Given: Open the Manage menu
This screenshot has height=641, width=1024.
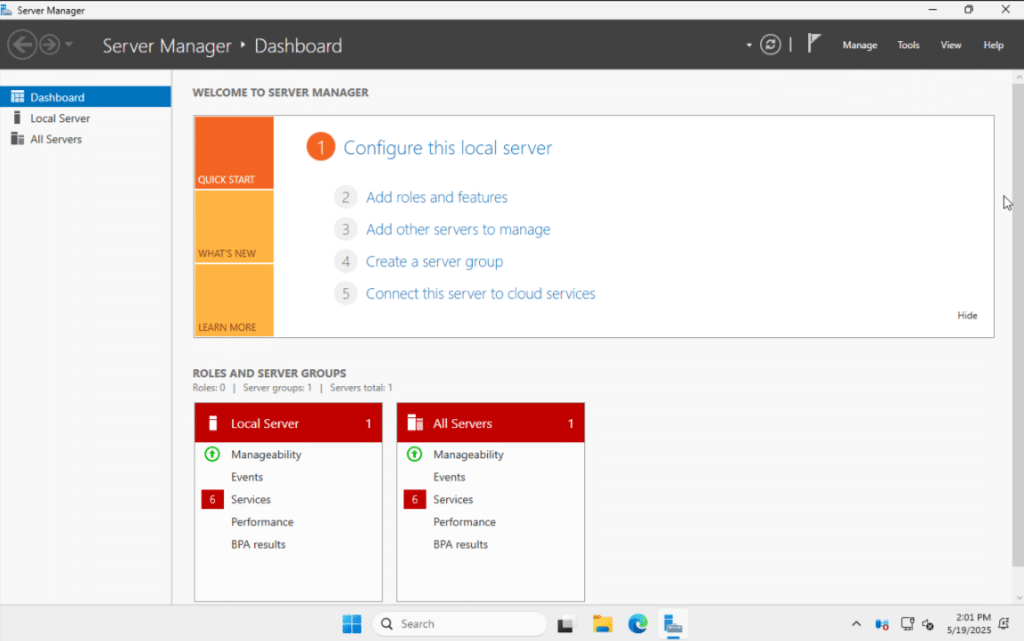Looking at the screenshot, I should click(x=859, y=45).
